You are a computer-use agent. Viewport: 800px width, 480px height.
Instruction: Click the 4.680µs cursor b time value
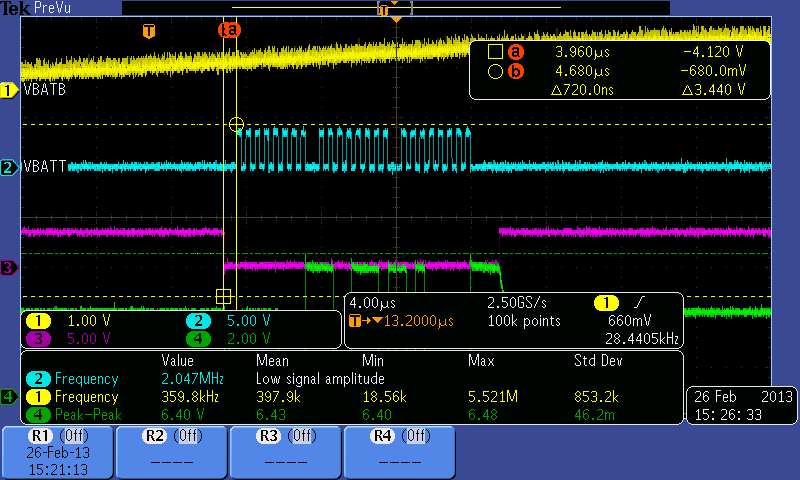(582, 71)
